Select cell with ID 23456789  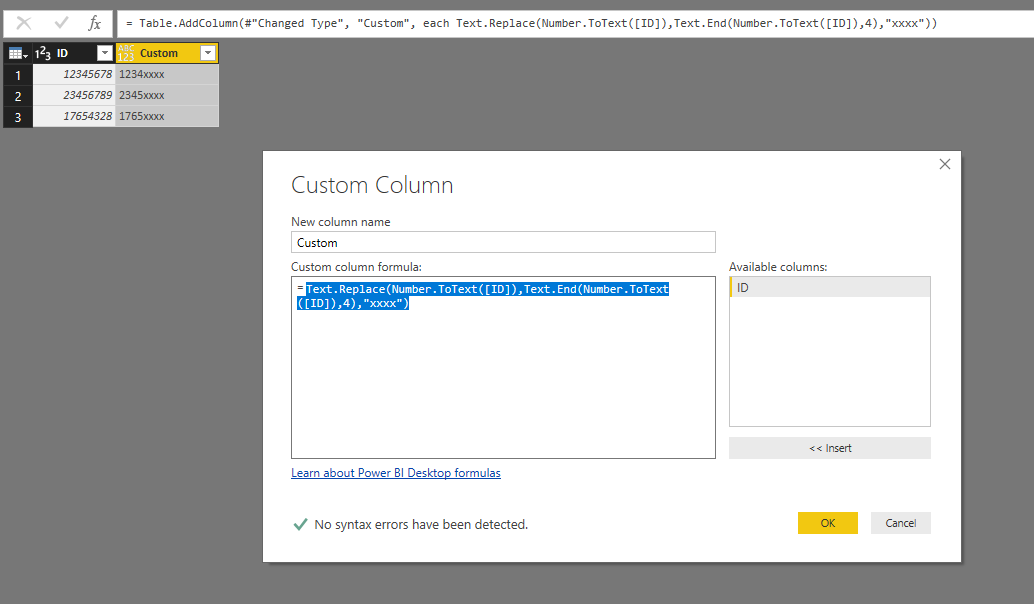pyautogui.click(x=74, y=96)
